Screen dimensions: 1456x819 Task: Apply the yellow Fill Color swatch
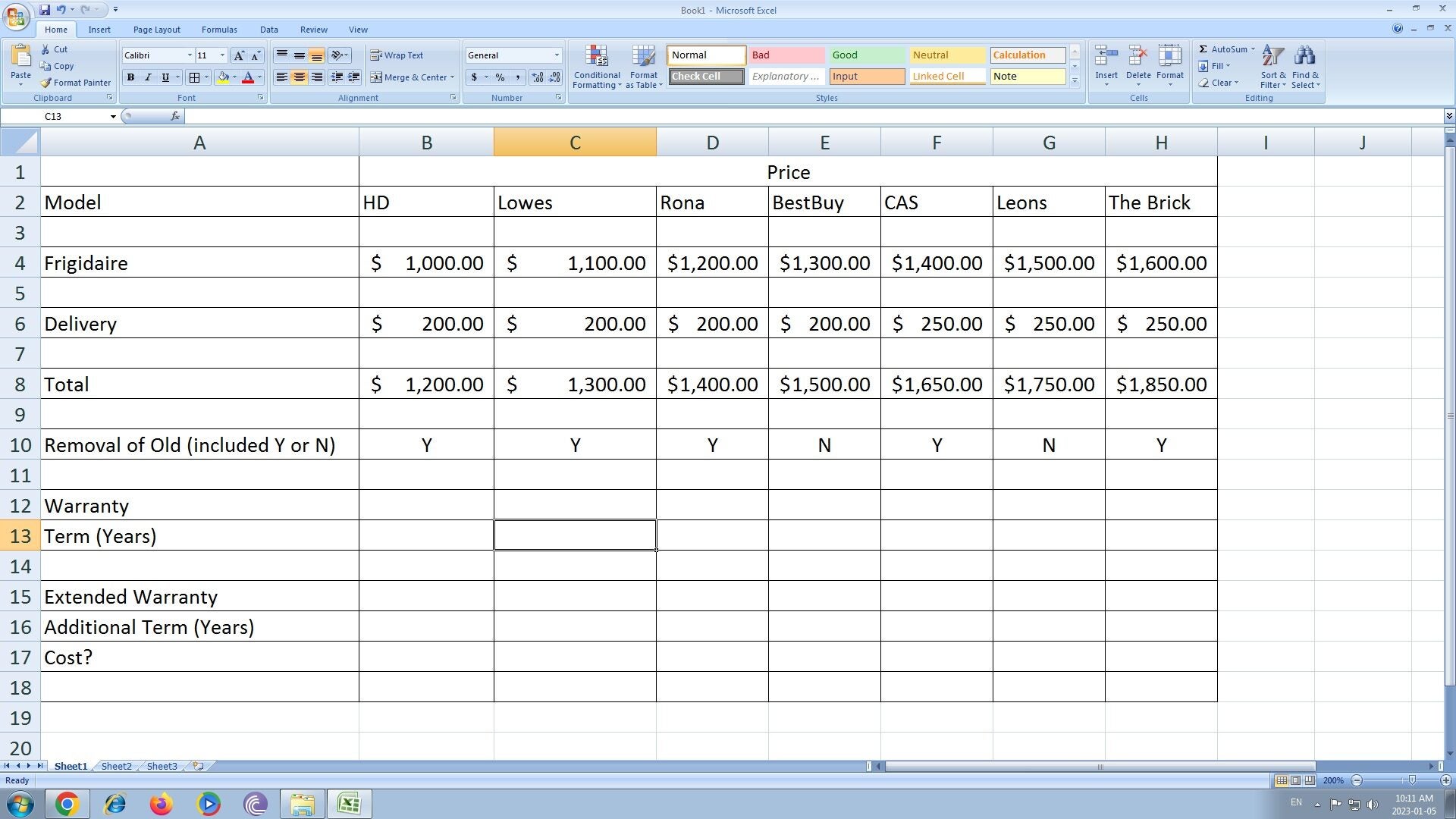(x=223, y=77)
